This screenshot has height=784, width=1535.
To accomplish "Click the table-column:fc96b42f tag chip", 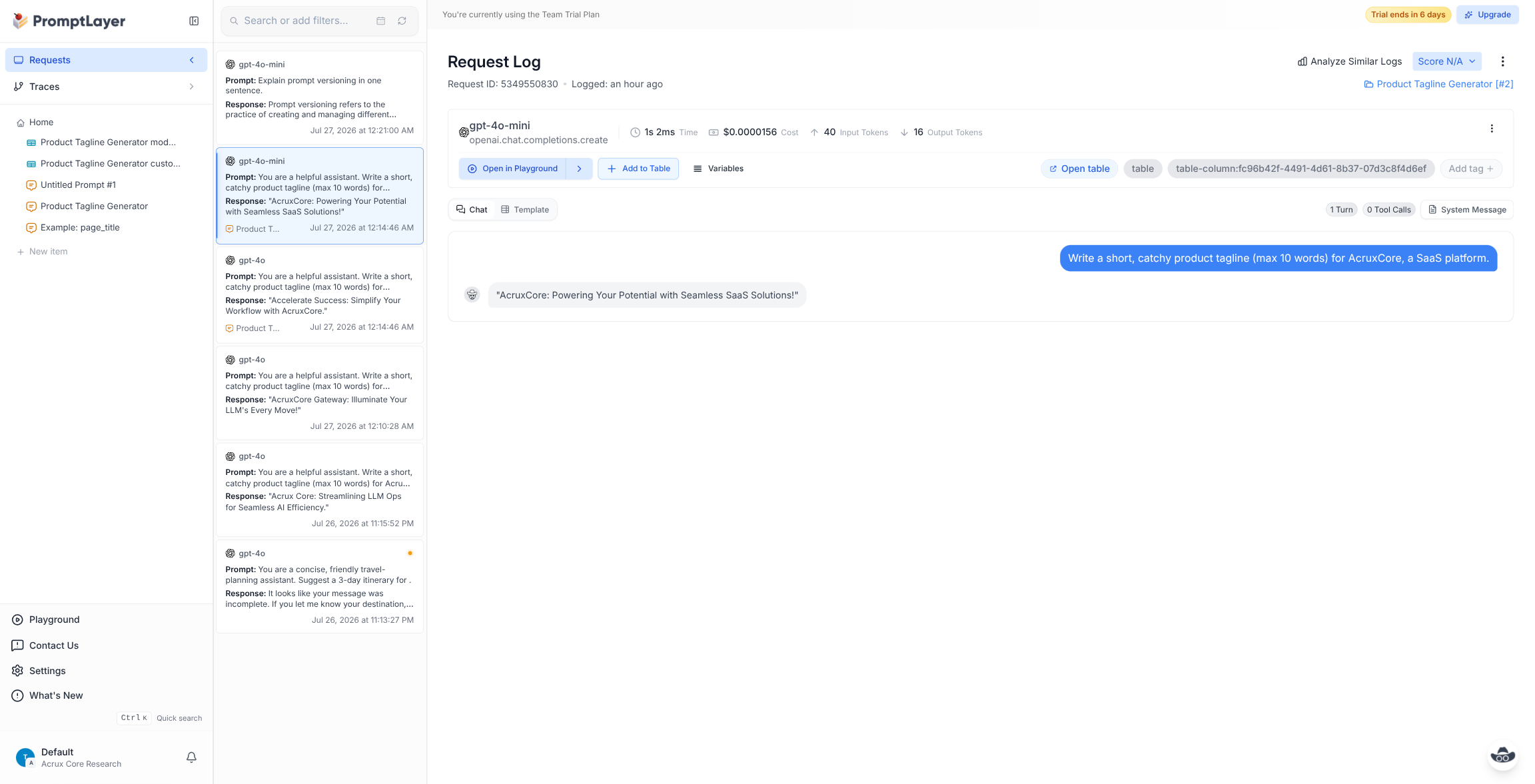I will point(1301,169).
